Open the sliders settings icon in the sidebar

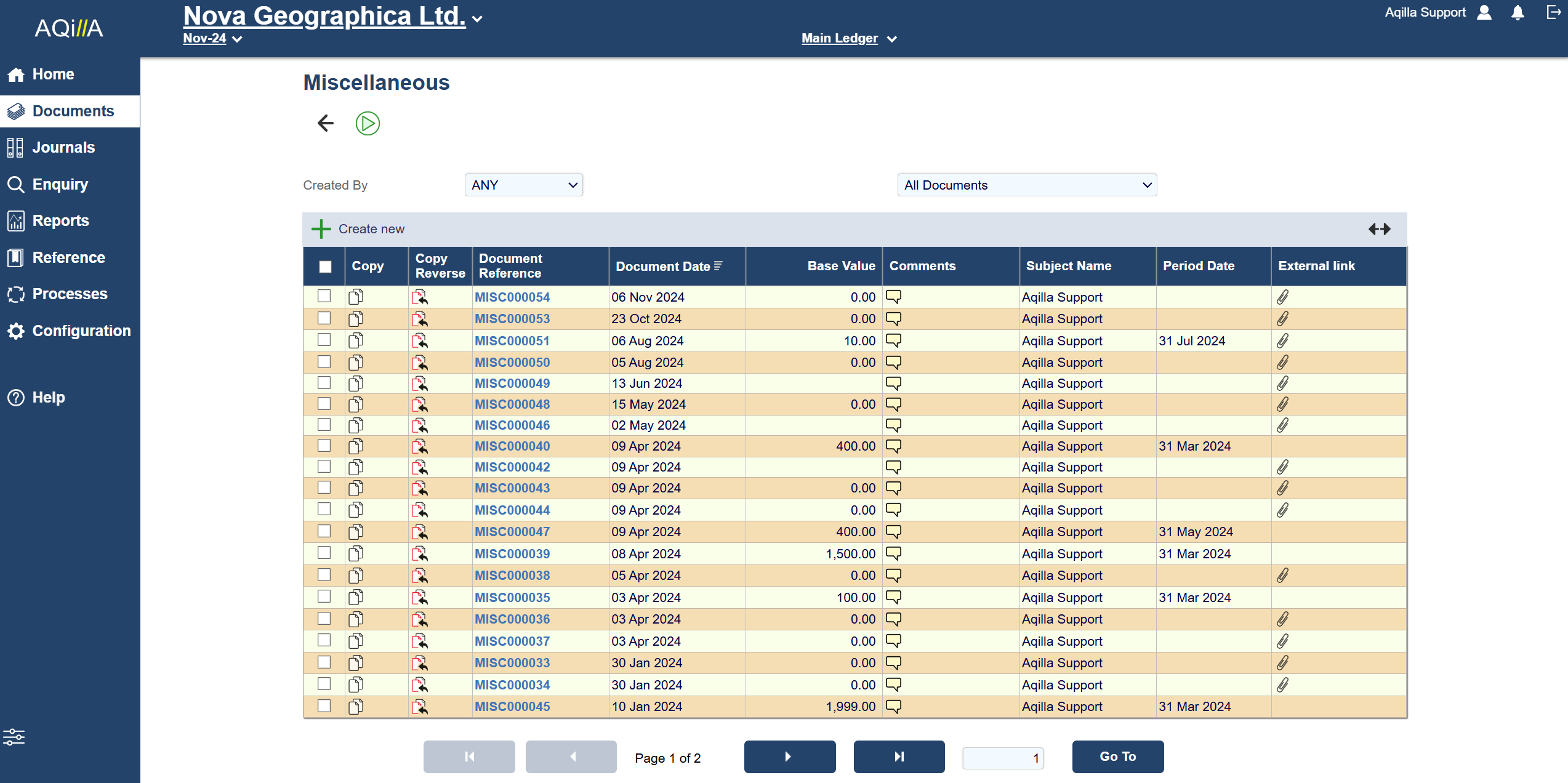coord(14,737)
